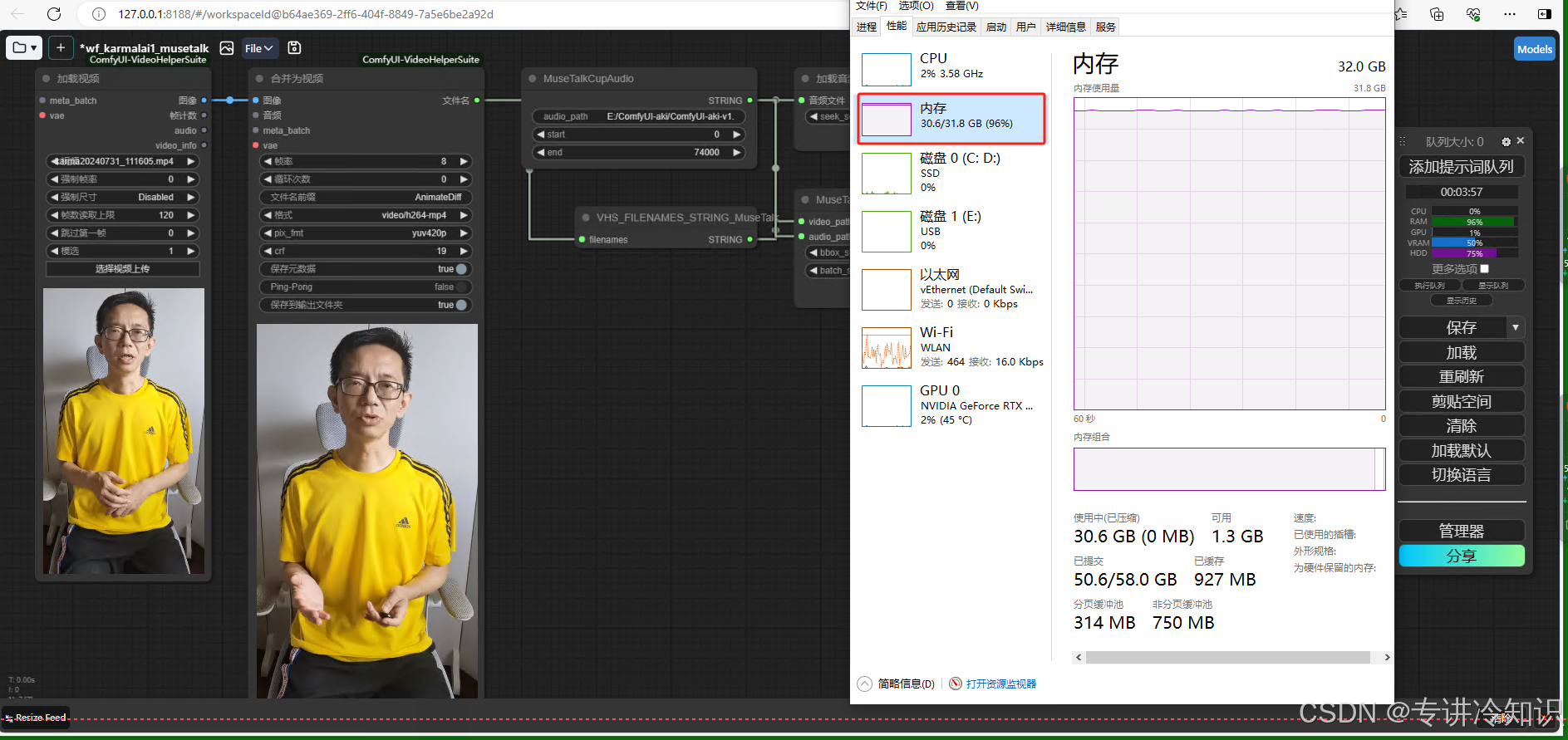The height and width of the screenshot is (740, 1568).
Task: Select GPU 0 in performance list
Action: click(951, 405)
